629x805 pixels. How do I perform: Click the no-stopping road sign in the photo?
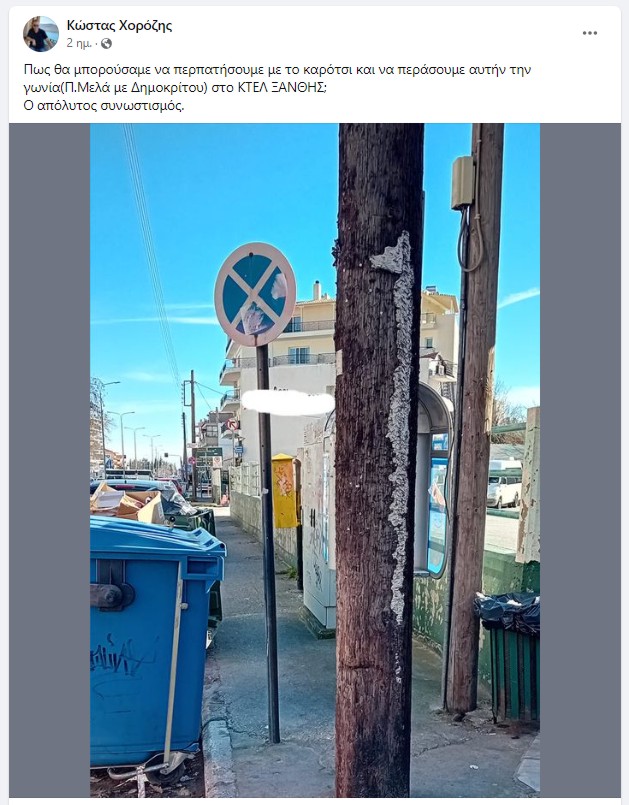click(x=255, y=294)
